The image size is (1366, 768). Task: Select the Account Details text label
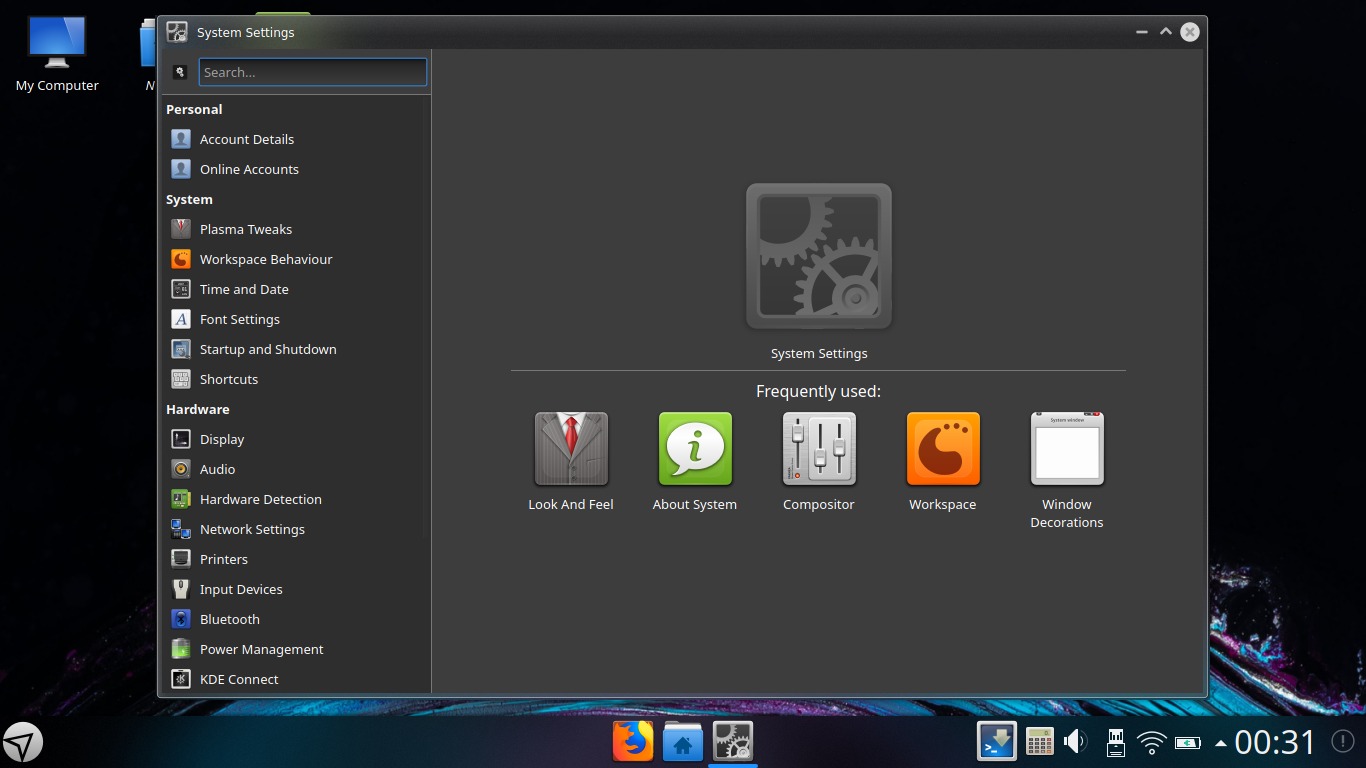(x=247, y=139)
